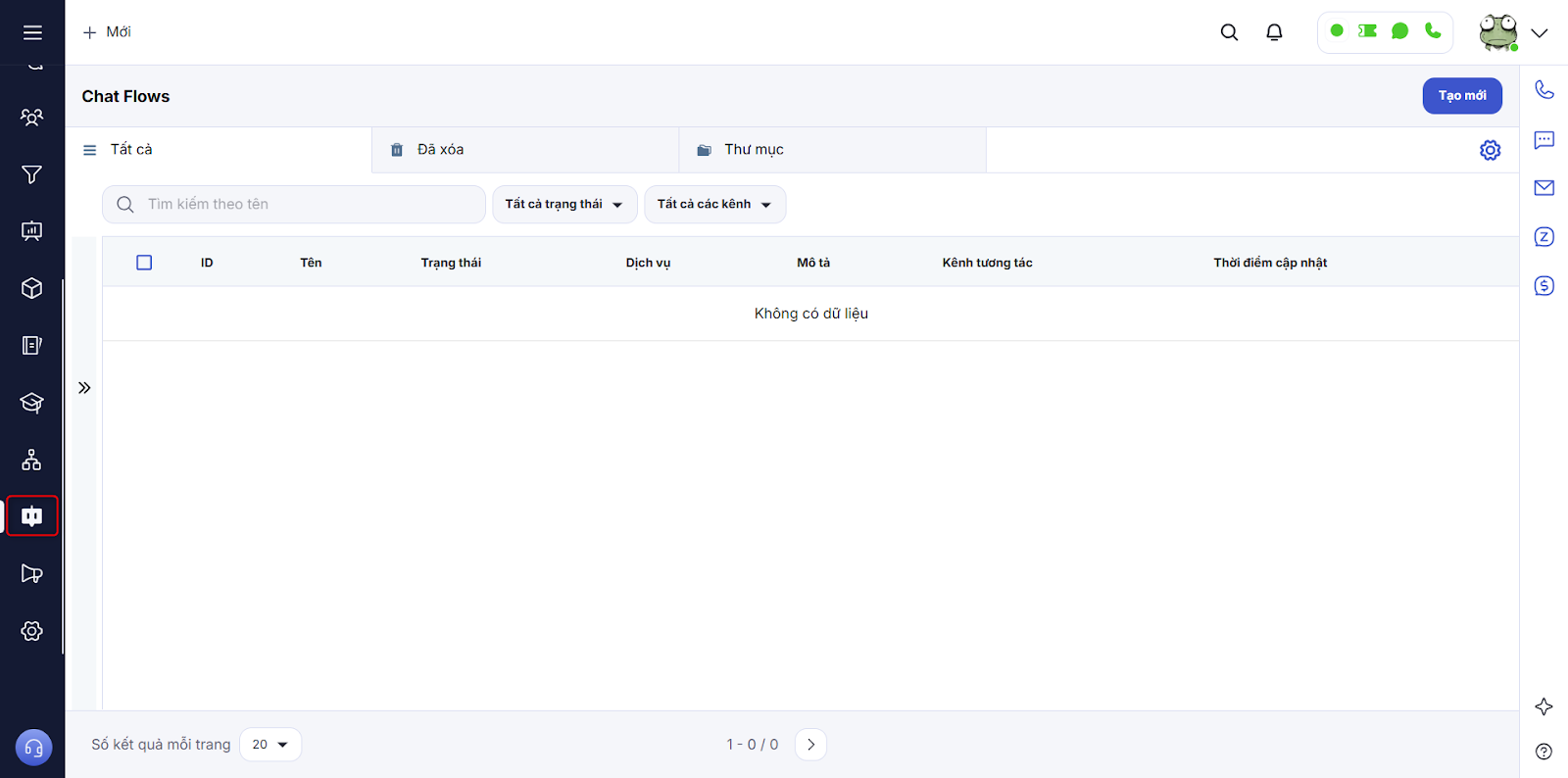Click the + Mới button
The image size is (1568, 778).
[108, 32]
